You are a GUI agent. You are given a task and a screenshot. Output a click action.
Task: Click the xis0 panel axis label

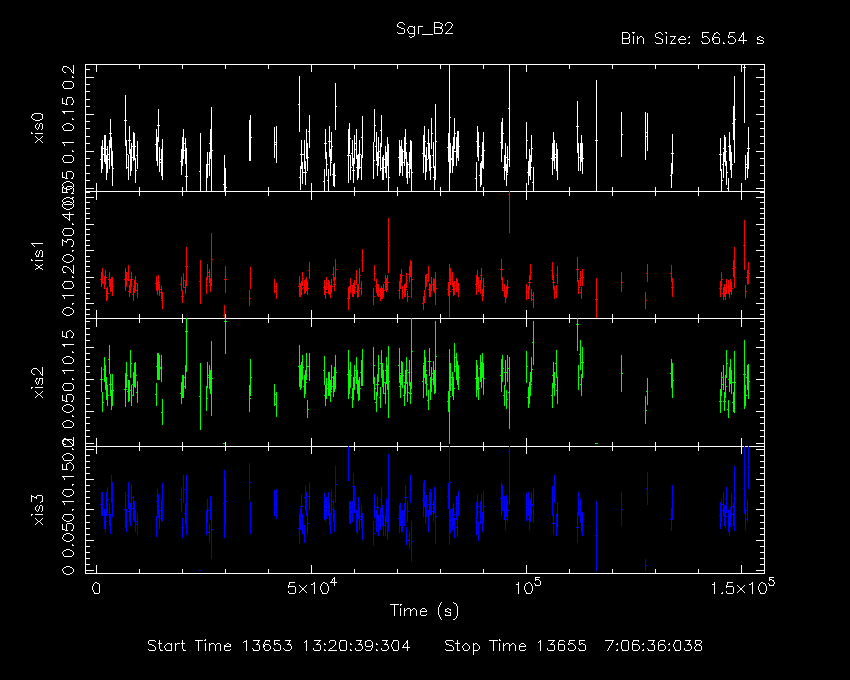point(38,128)
